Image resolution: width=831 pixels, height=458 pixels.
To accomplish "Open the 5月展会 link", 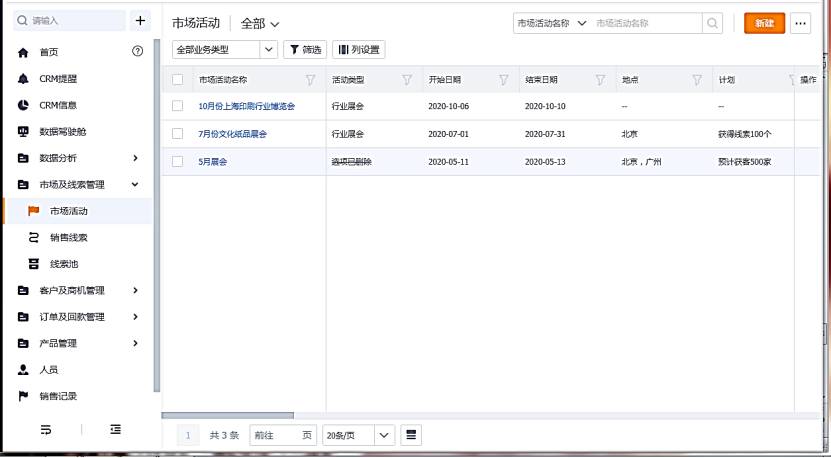I will tap(213, 162).
